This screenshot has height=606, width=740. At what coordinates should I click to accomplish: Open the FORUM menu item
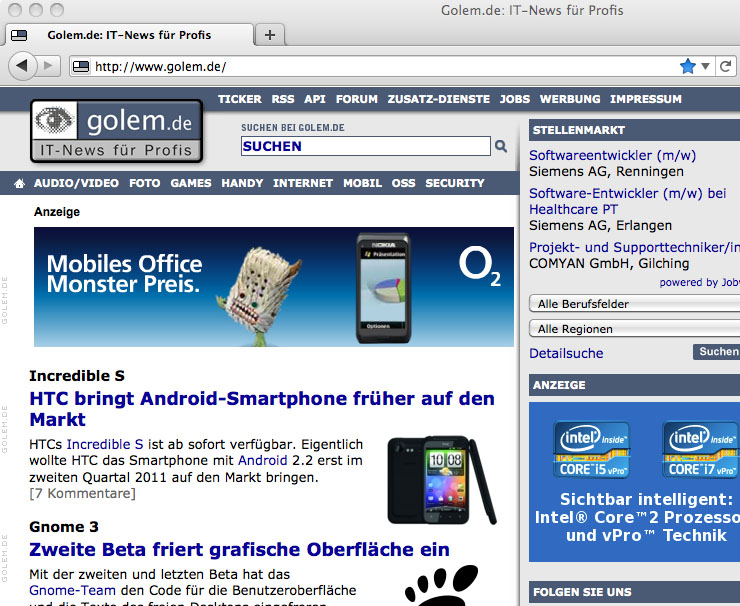(357, 99)
